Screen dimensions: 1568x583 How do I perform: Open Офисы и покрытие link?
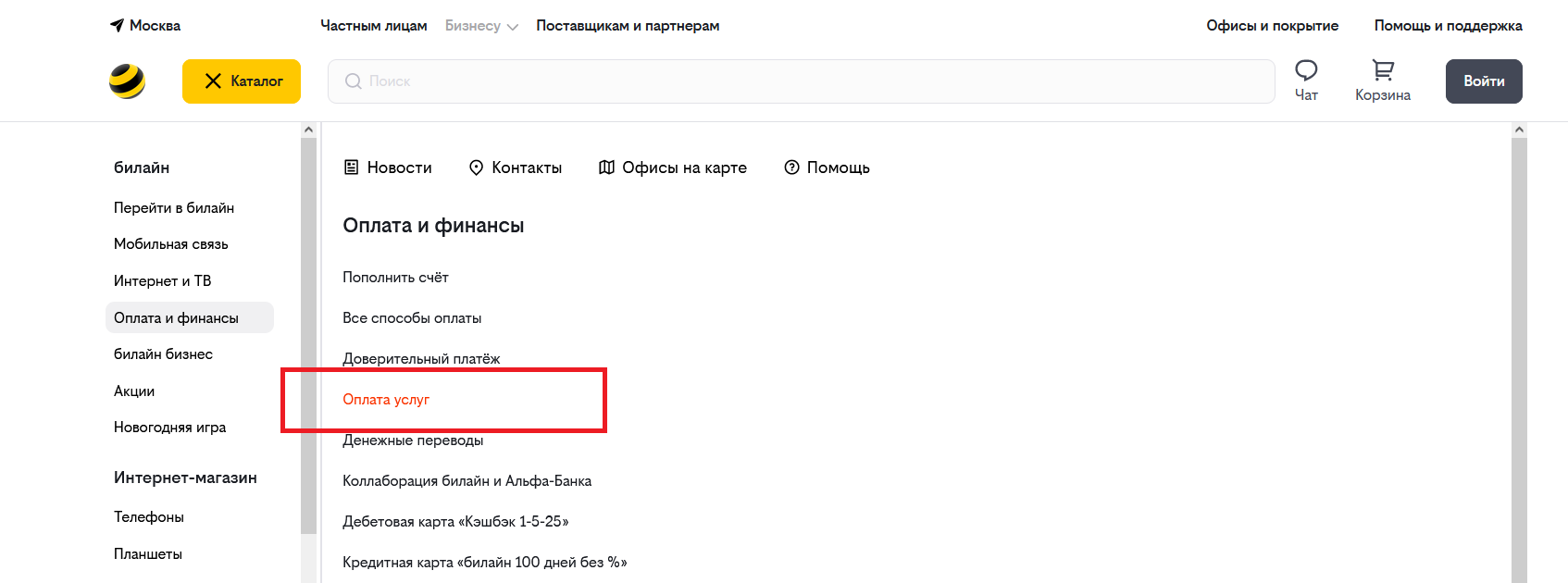(x=1273, y=26)
